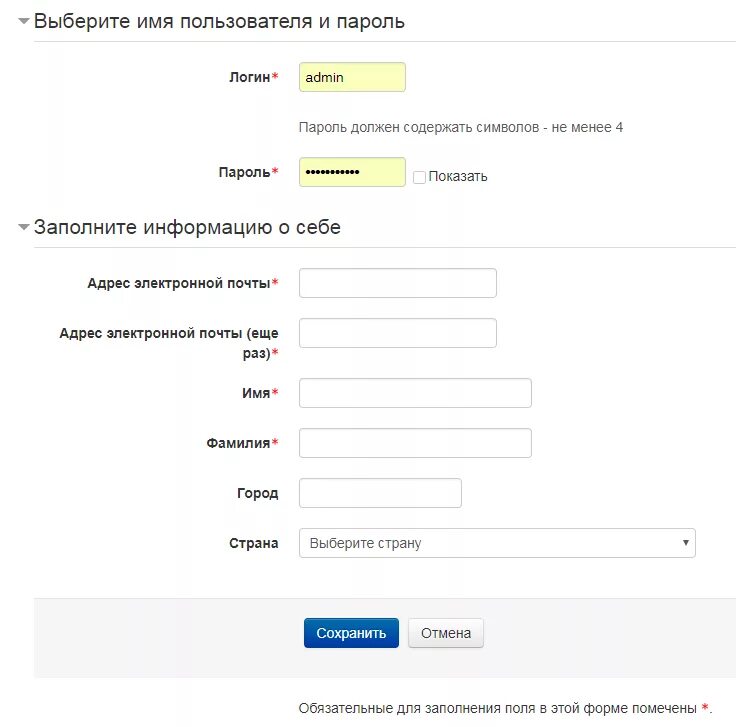Select the email confirmation '(еще раз)' field

pyautogui.click(x=398, y=333)
